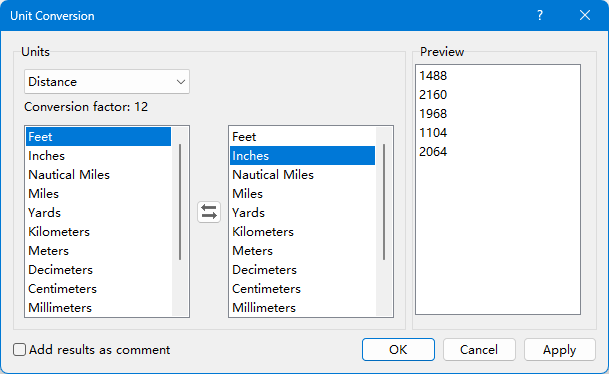The width and height of the screenshot is (609, 374).
Task: Choose Kilometers in the left list
Action: (99, 232)
